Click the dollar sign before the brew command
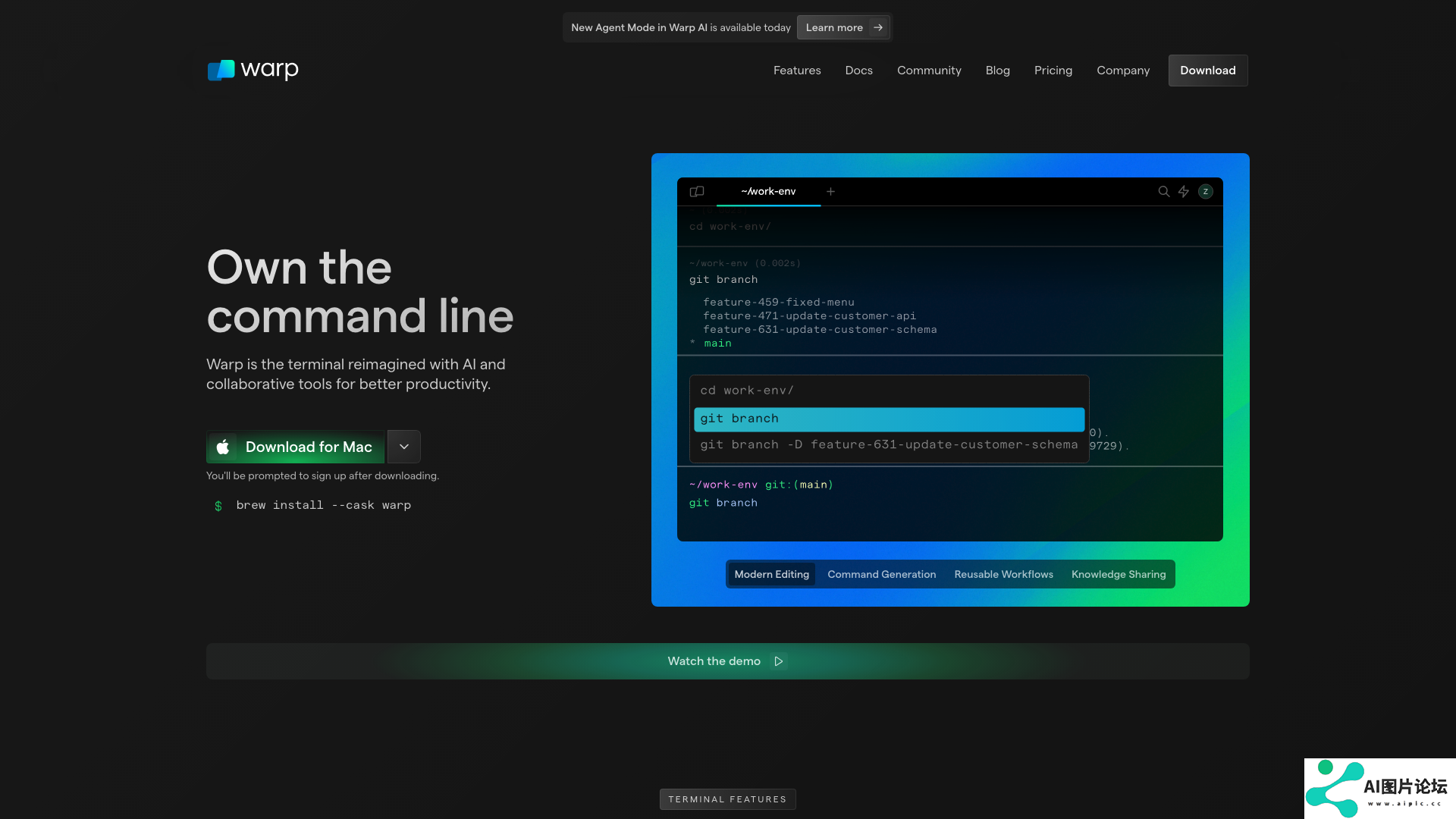Image resolution: width=1456 pixels, height=819 pixels. point(218,506)
